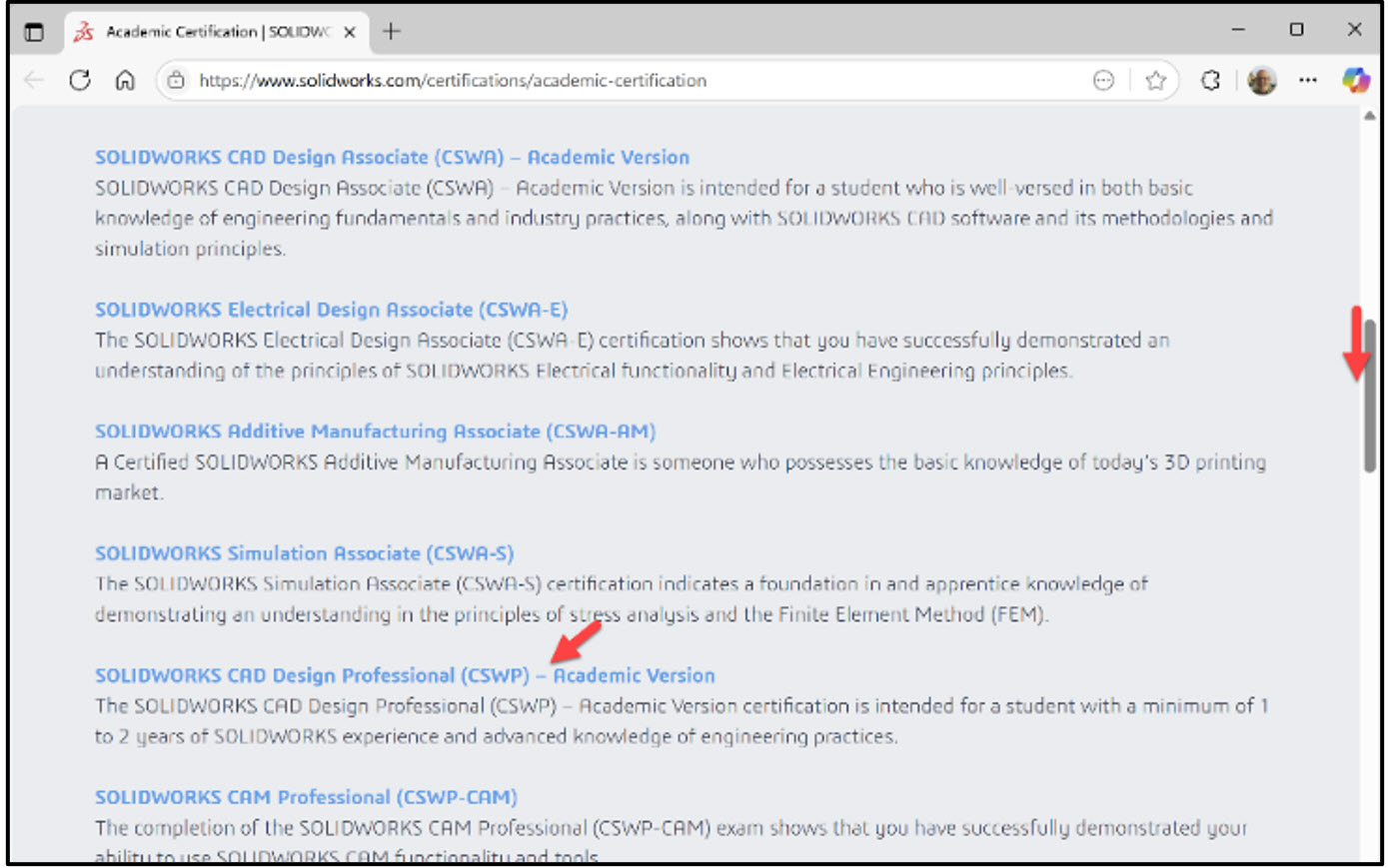
Task: Open the tab actions menu icon
Action: coord(34,32)
